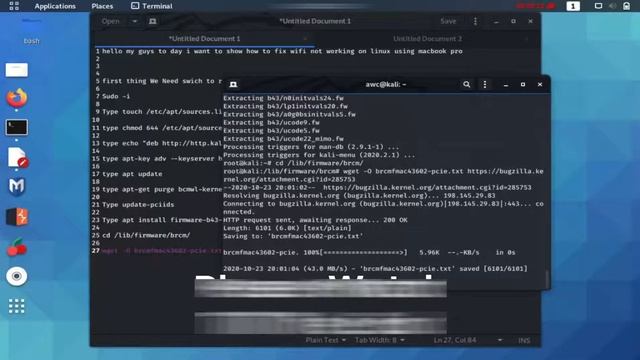Open the text editor icon in the dock
Image resolution: width=640 pixels, height=360 pixels.
coord(17,158)
